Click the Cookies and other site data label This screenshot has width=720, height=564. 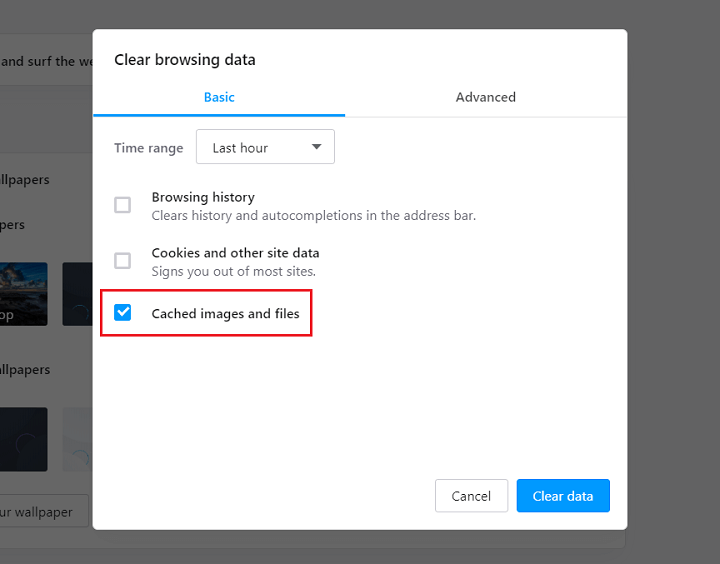pyautogui.click(x=235, y=253)
